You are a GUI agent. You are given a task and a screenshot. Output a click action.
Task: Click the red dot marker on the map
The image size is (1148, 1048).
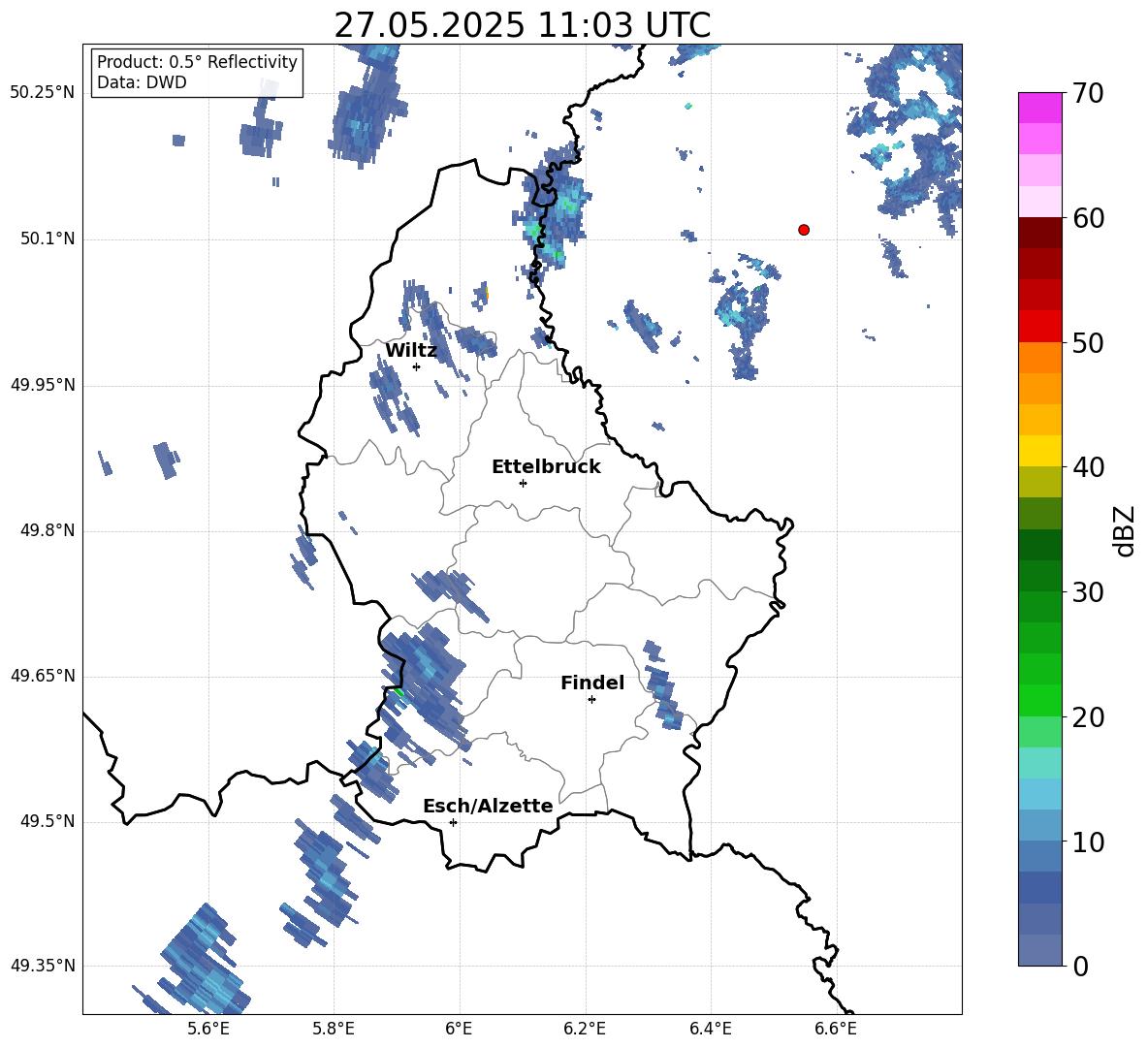[x=804, y=230]
